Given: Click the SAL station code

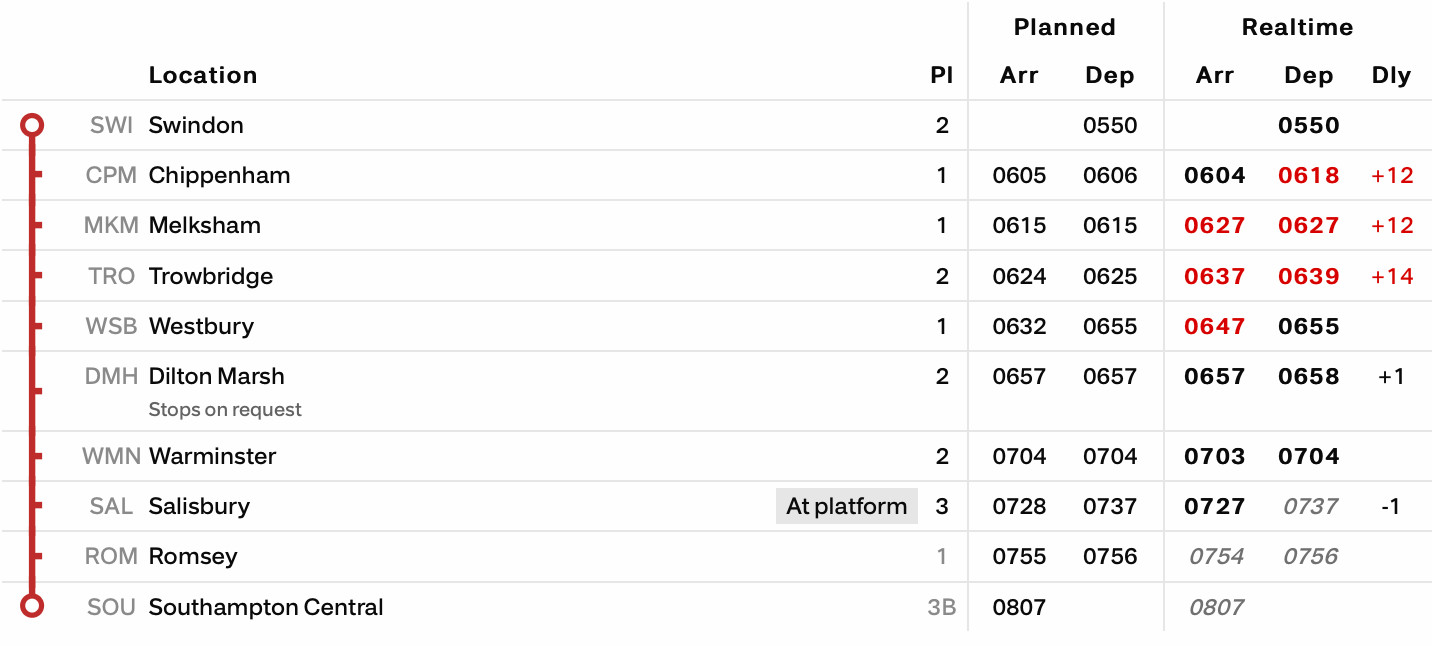Looking at the screenshot, I should (x=111, y=506).
